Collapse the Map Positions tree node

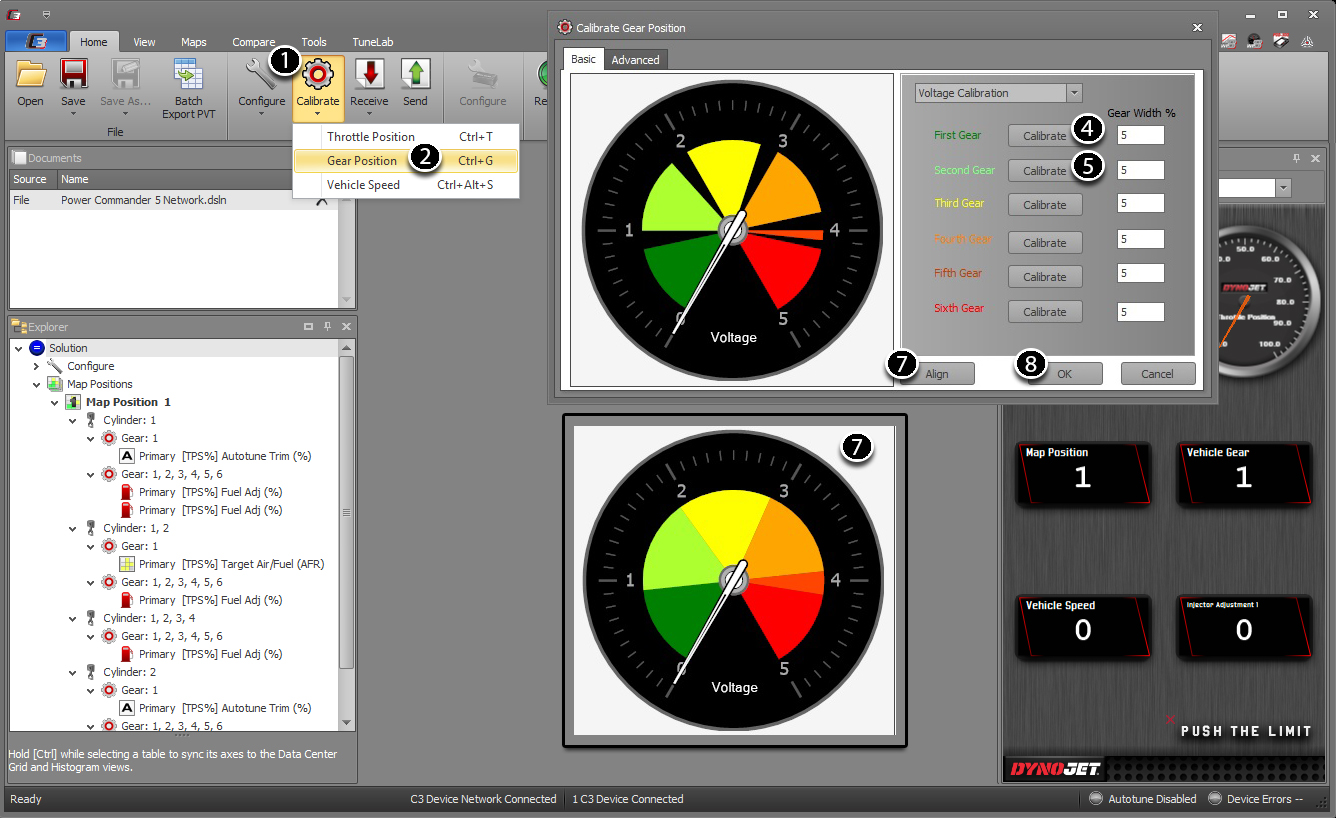point(35,383)
